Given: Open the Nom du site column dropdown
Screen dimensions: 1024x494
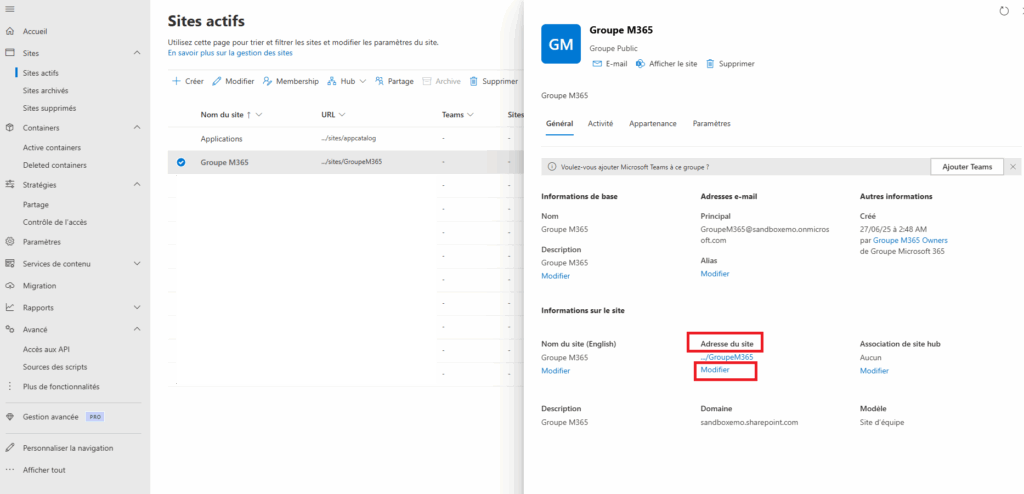Looking at the screenshot, I should 259,115.
